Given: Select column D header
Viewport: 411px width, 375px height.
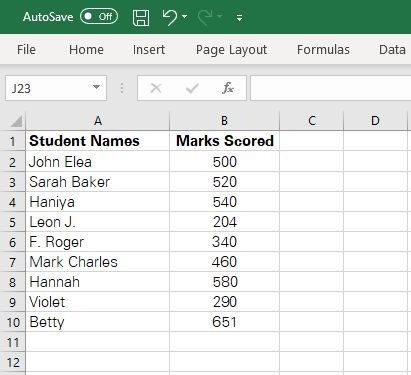Looking at the screenshot, I should 375,121.
